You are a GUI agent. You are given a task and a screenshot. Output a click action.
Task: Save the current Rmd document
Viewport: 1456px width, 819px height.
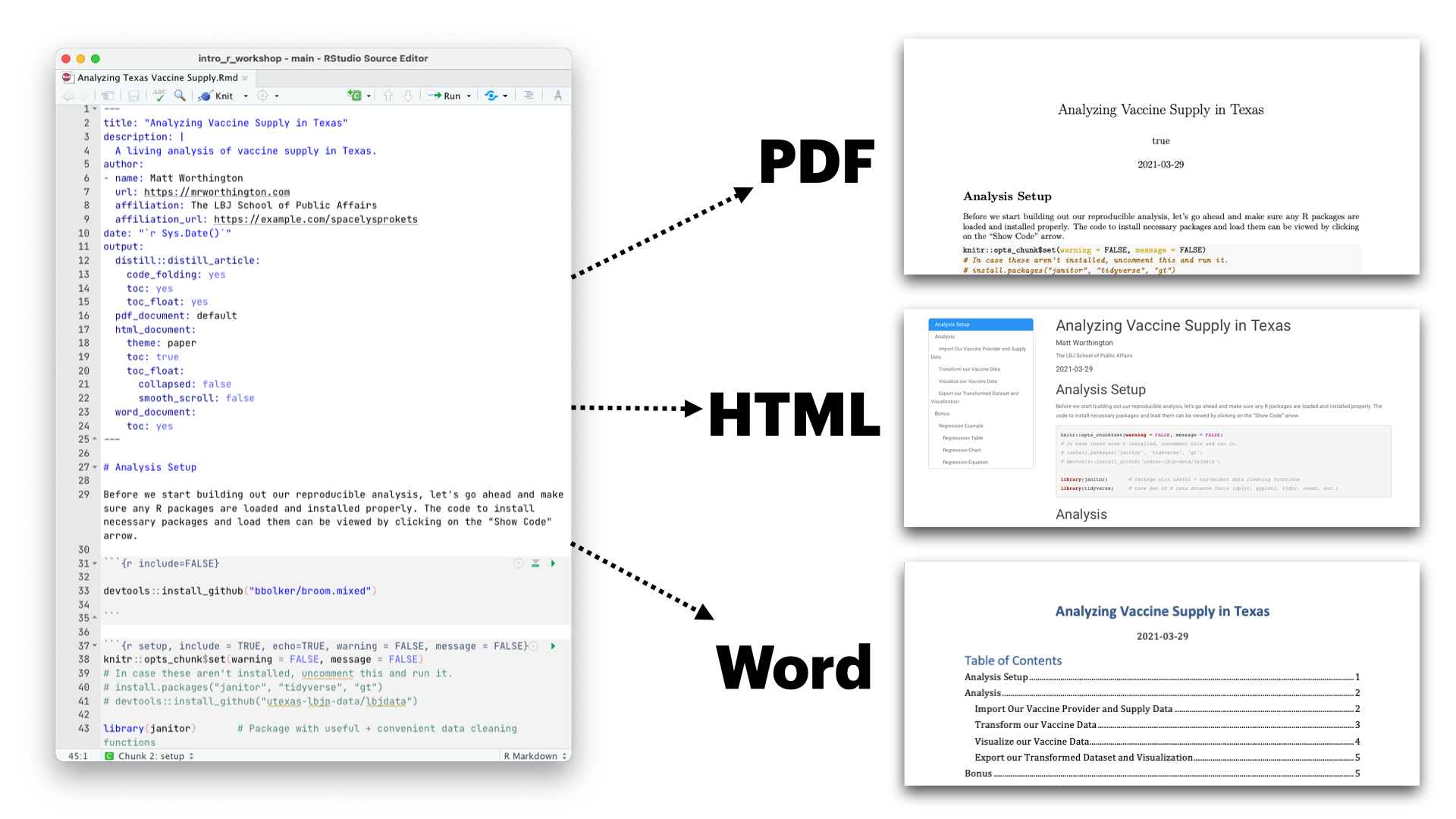pyautogui.click(x=133, y=96)
